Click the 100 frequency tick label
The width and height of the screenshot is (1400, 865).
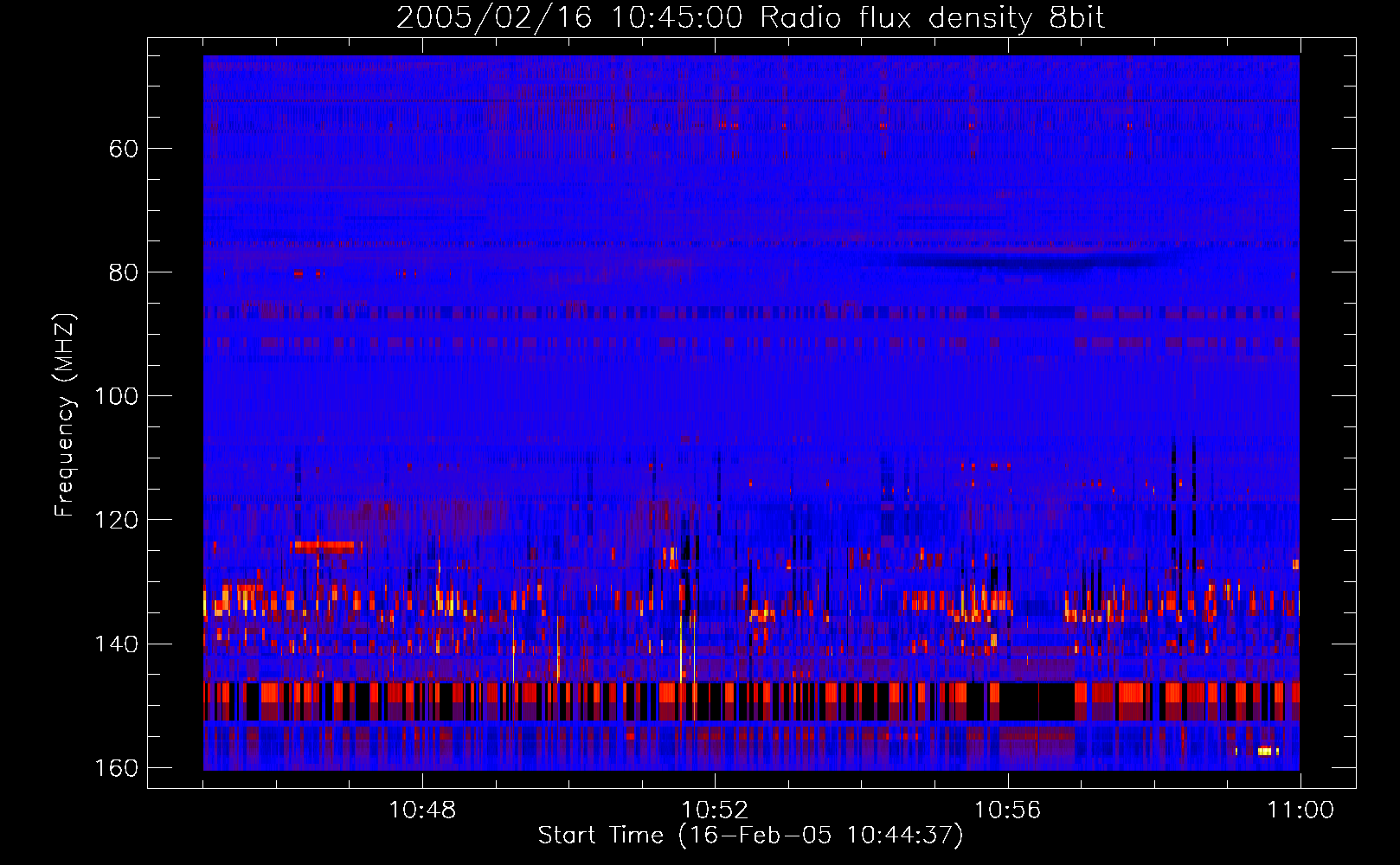116,396
